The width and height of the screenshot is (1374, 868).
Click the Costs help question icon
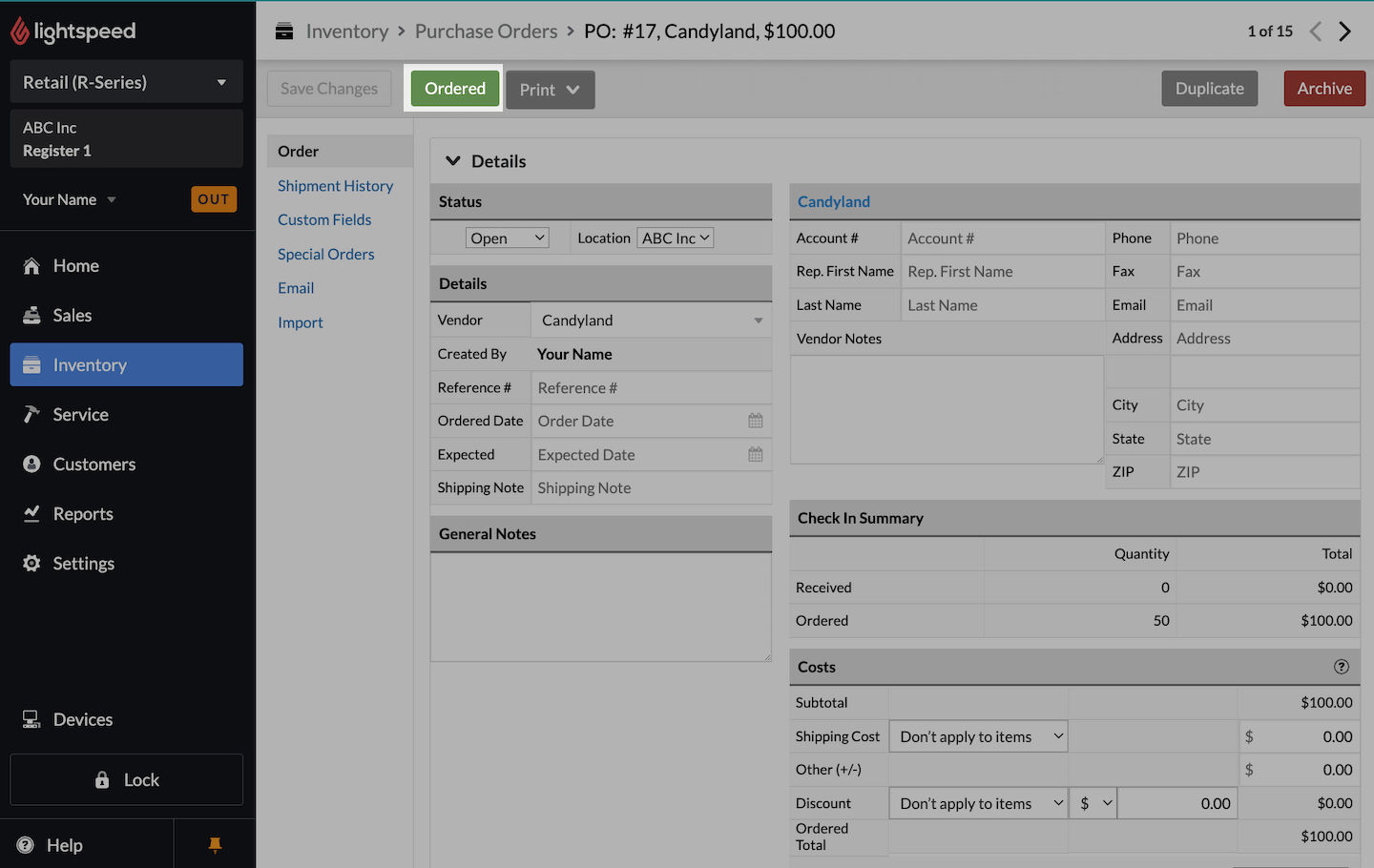(1342, 667)
